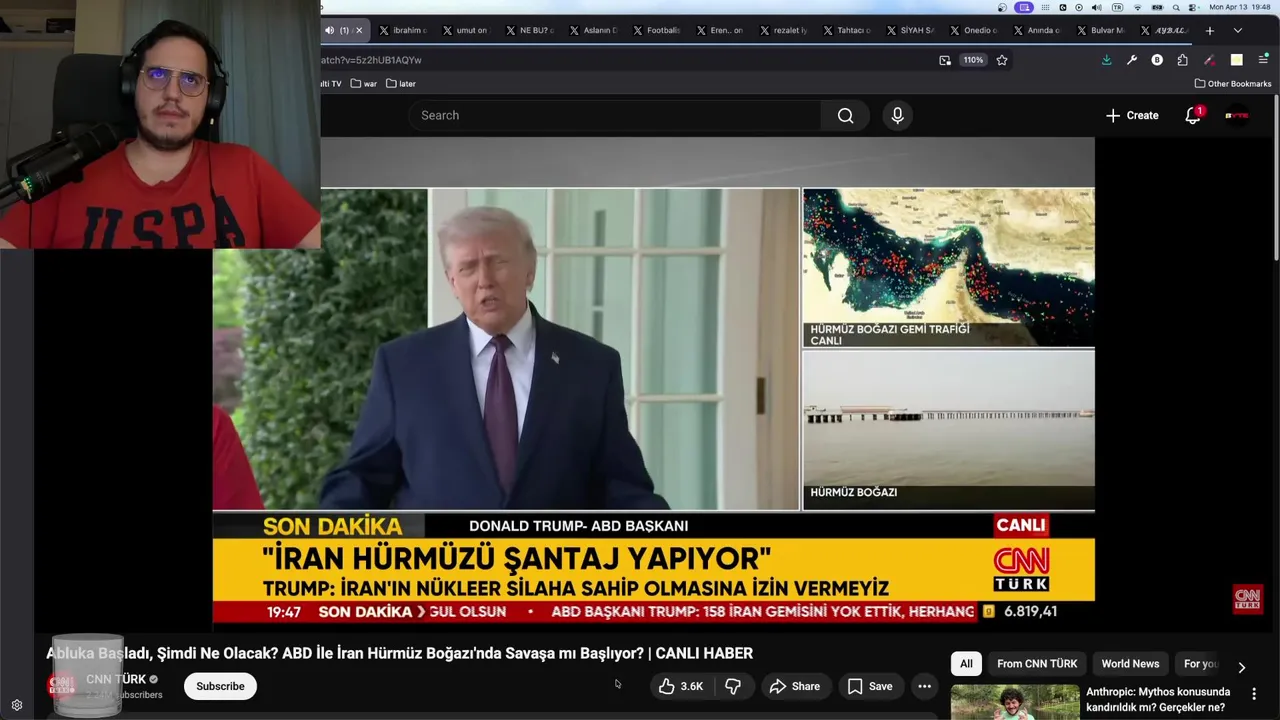Open YouTube notifications bell
This screenshot has height=720, width=1280.
[x=1193, y=116]
